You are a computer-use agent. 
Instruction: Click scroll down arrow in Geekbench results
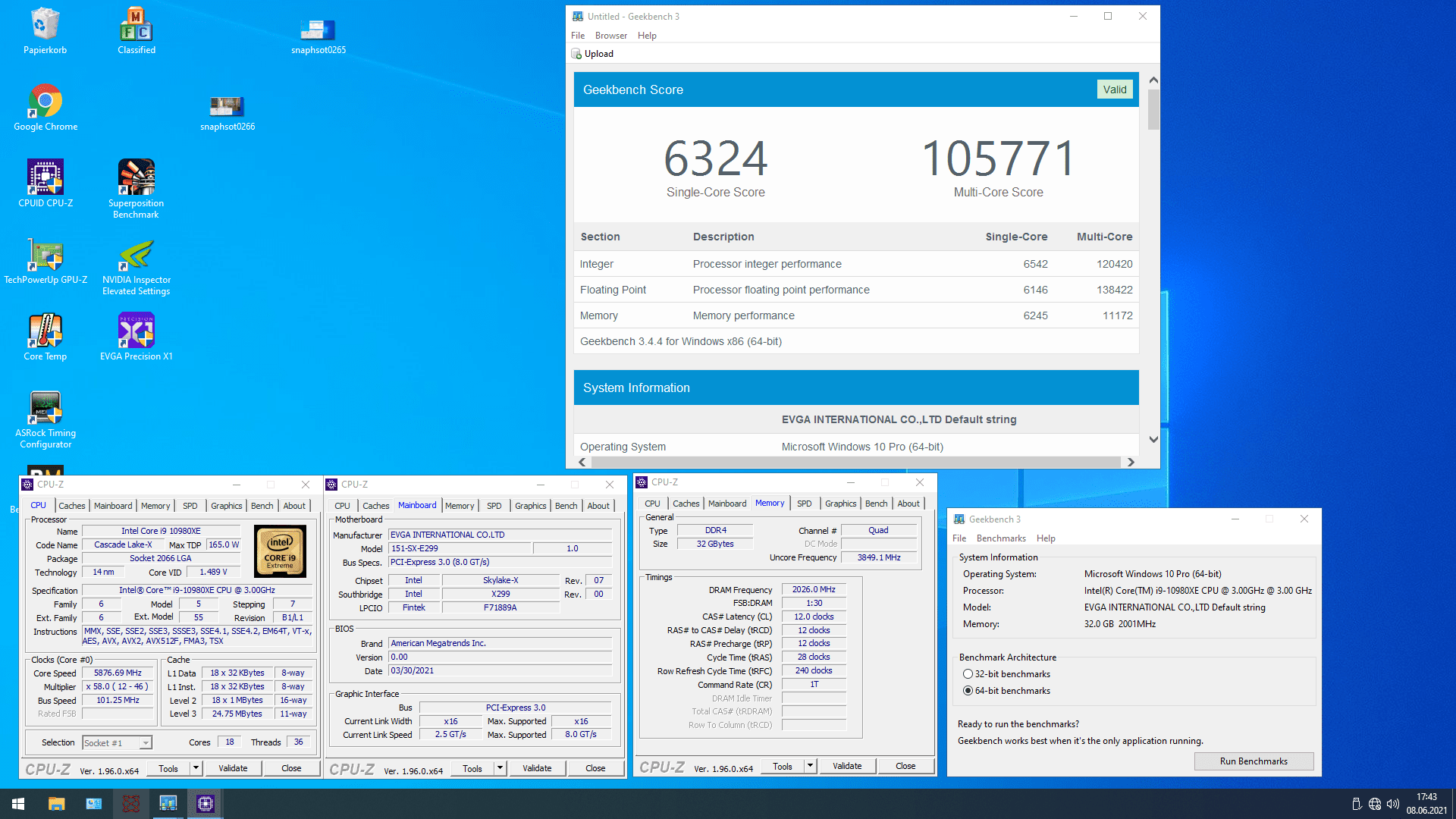tap(1153, 439)
